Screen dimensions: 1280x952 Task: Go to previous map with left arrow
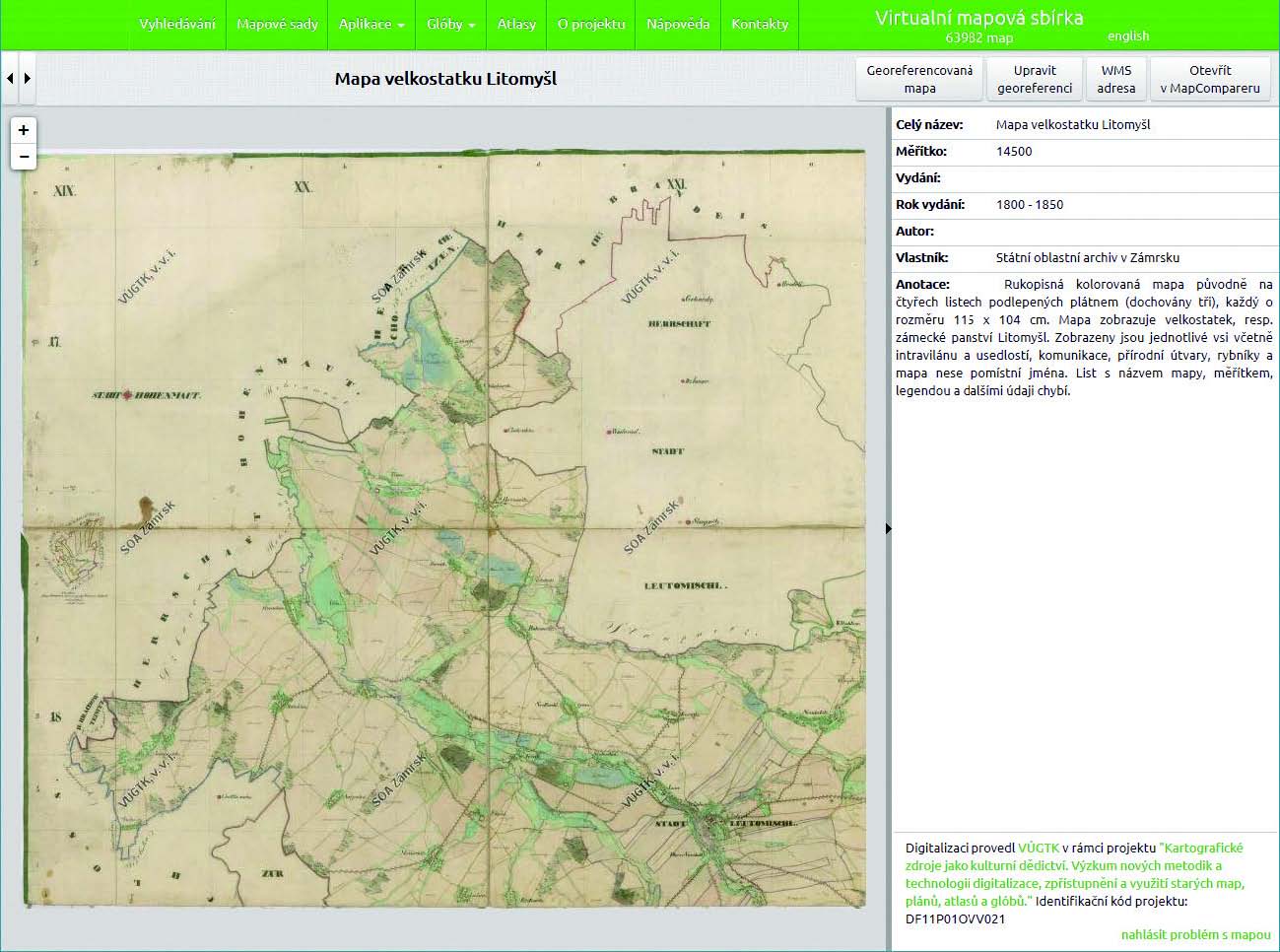click(10, 78)
